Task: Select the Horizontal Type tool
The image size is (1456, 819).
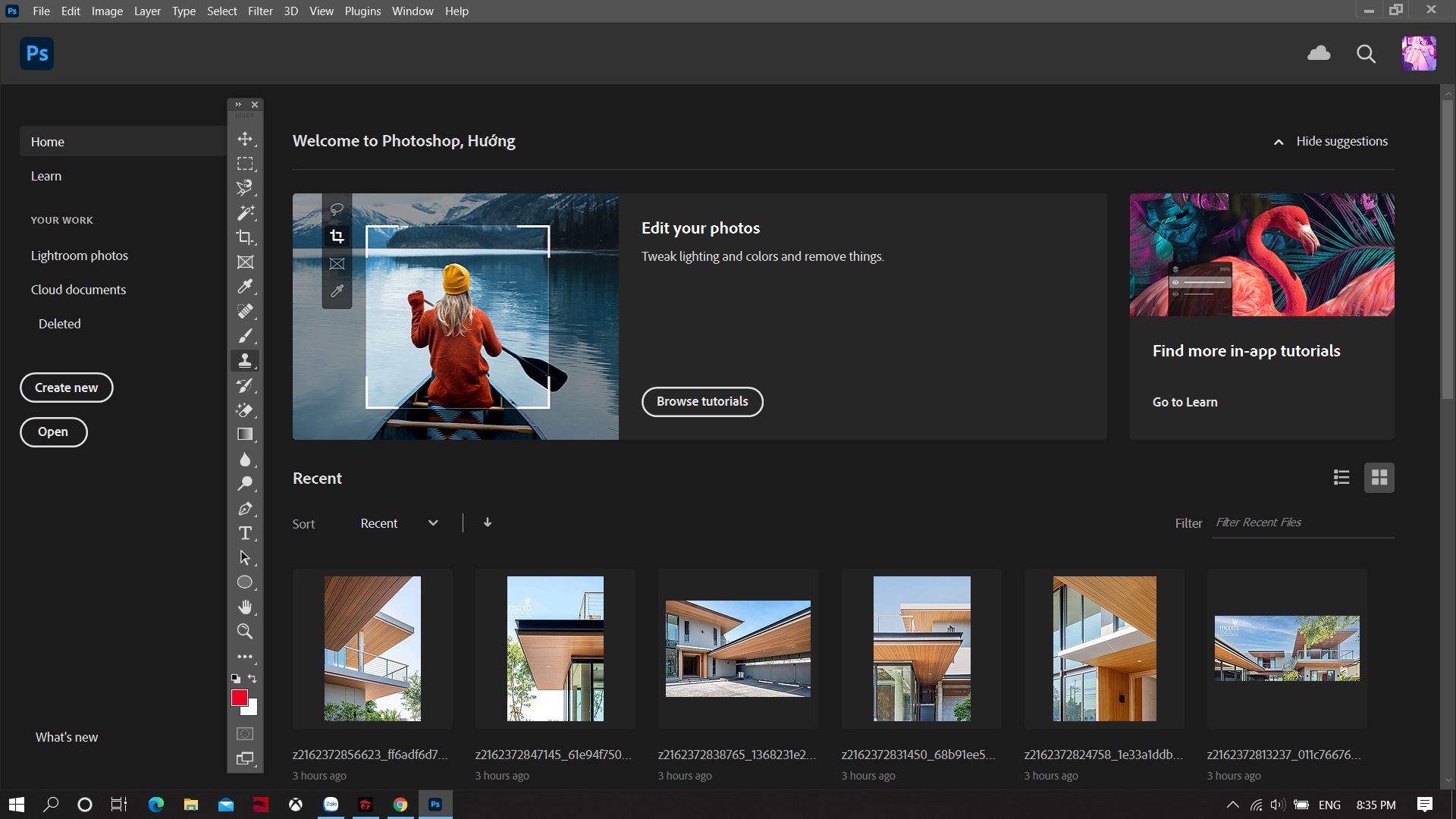Action: click(x=245, y=533)
